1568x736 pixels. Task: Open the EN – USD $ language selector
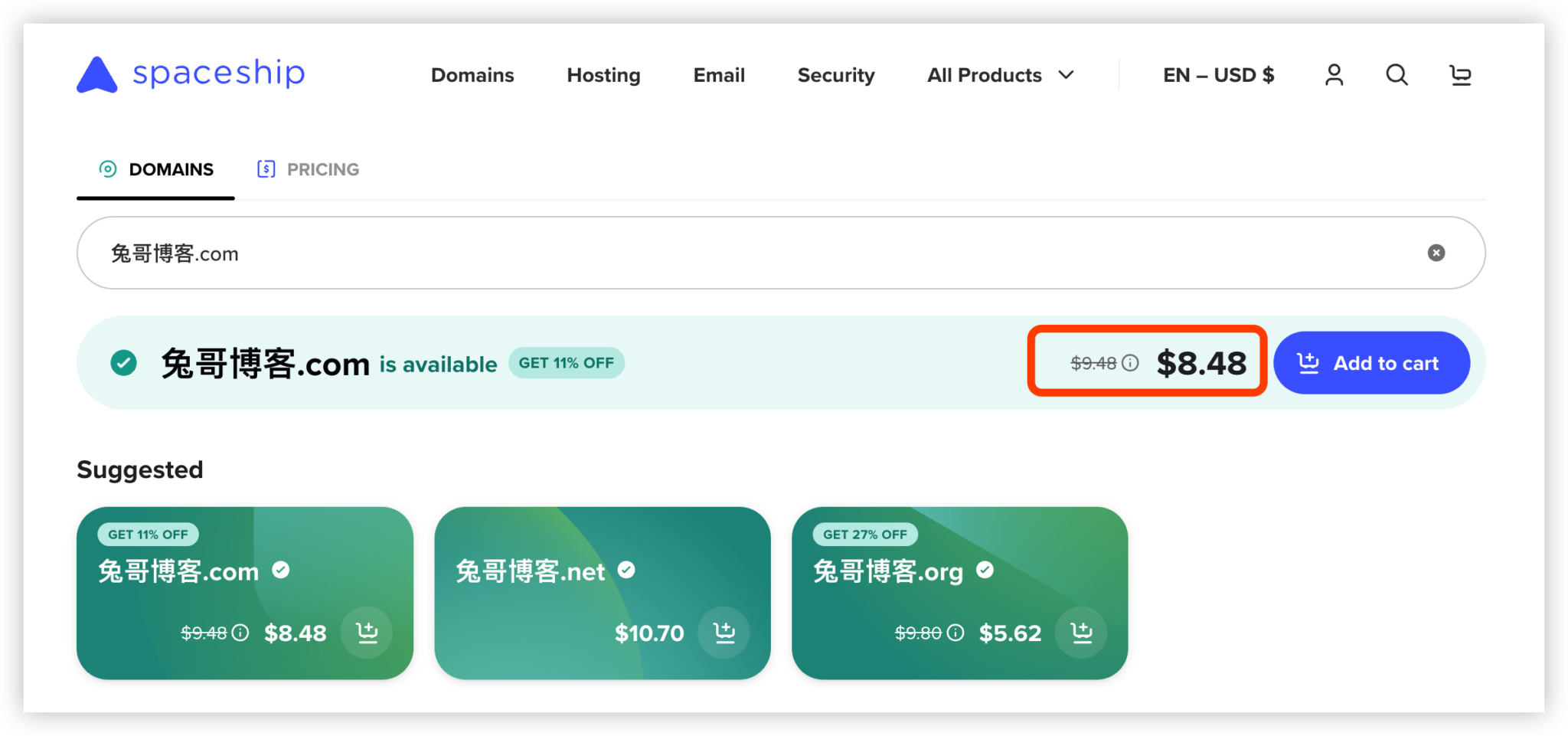[1218, 75]
